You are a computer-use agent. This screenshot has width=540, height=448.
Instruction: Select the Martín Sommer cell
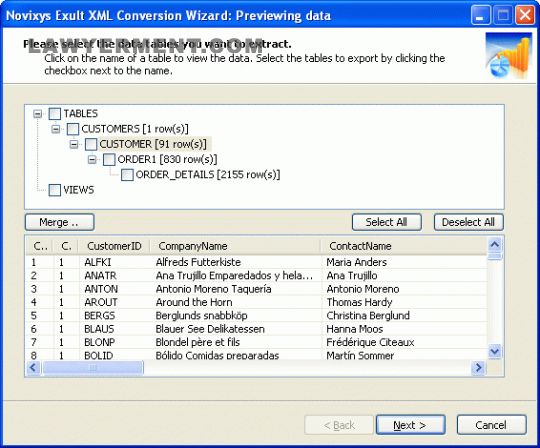405,355
